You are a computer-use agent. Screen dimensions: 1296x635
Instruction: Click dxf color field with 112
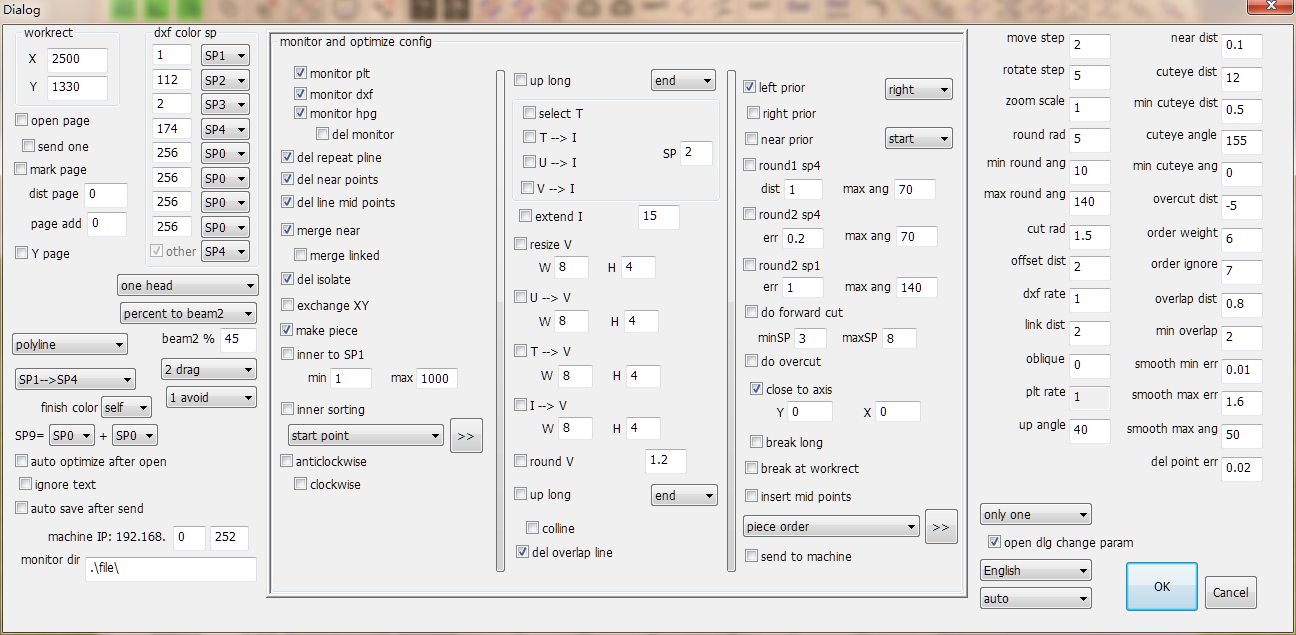coord(172,79)
